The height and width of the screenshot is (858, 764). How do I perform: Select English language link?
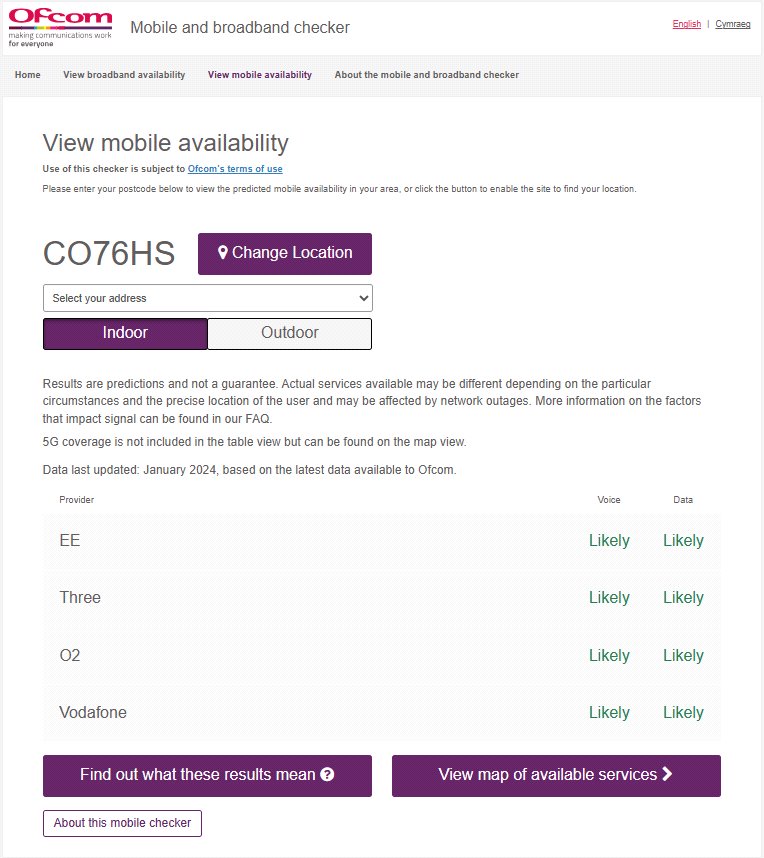pos(687,24)
